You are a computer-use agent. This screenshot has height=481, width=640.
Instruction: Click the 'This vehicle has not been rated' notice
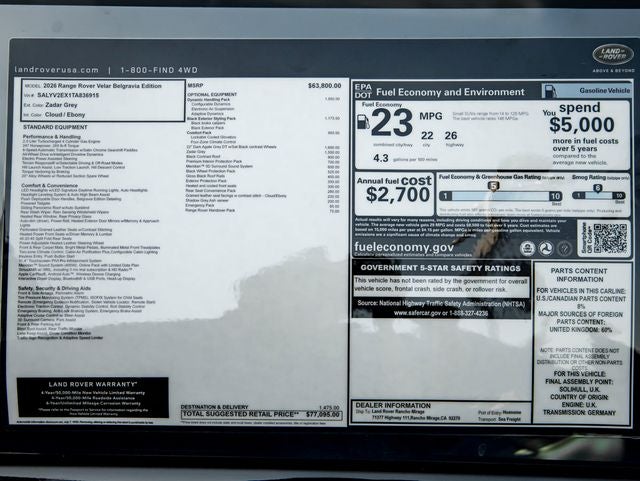click(441, 285)
